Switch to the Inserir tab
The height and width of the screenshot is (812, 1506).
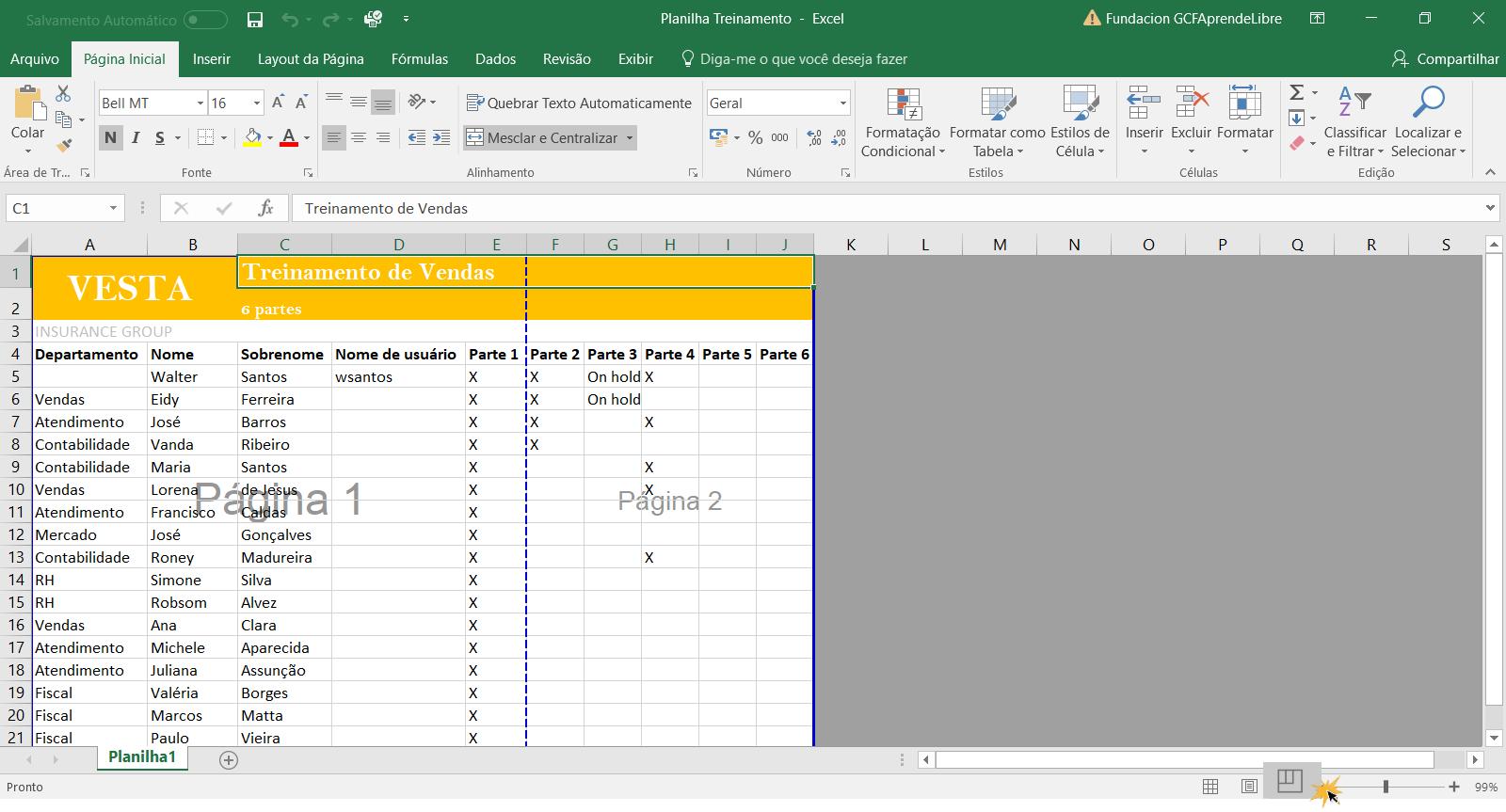point(212,58)
